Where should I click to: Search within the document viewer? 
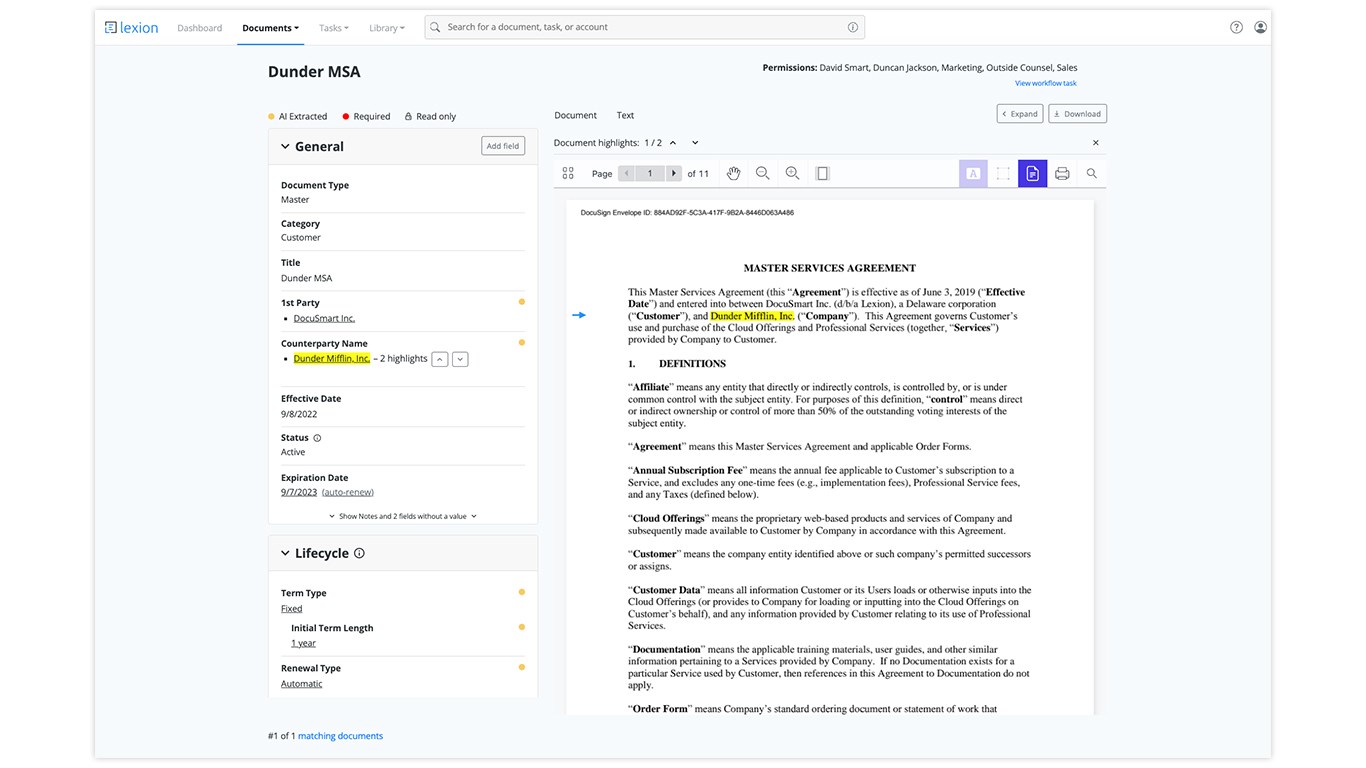[1092, 173]
